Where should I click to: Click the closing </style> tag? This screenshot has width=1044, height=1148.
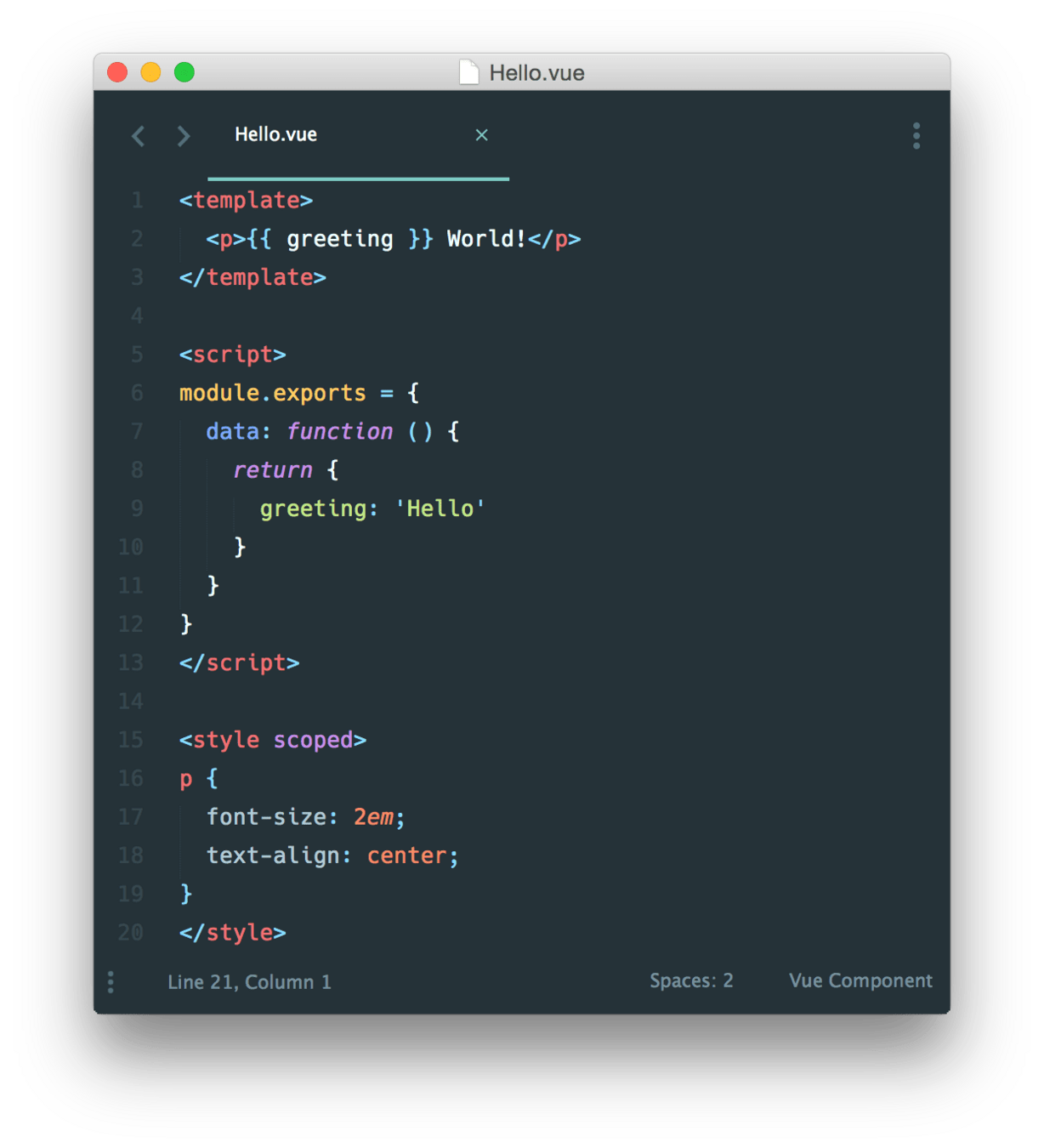(233, 933)
